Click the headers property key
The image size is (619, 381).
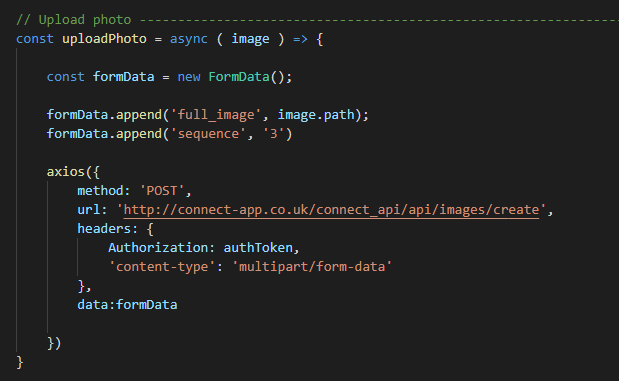pyautogui.click(x=104, y=229)
